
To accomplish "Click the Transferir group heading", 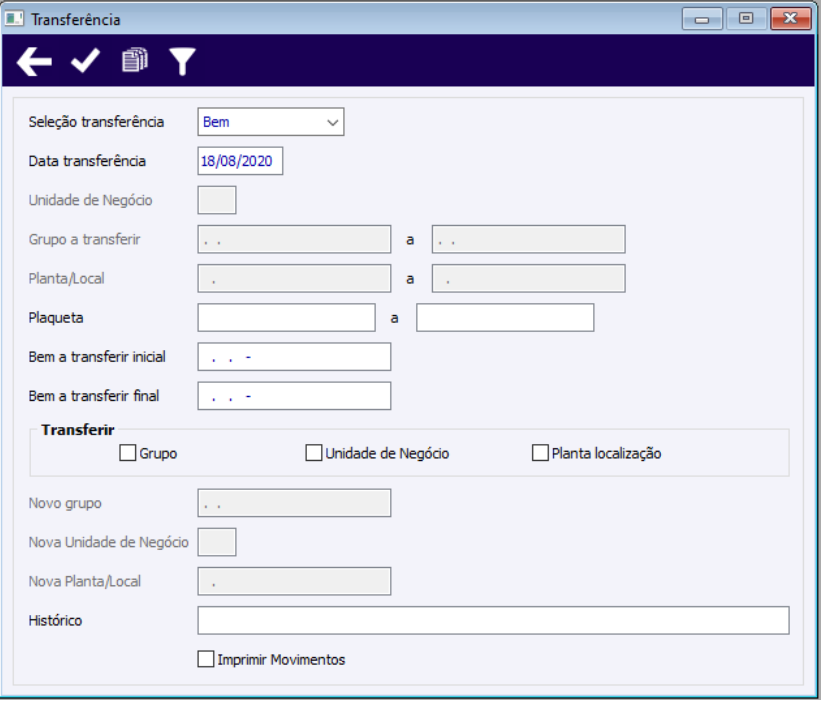I will click(77, 430).
